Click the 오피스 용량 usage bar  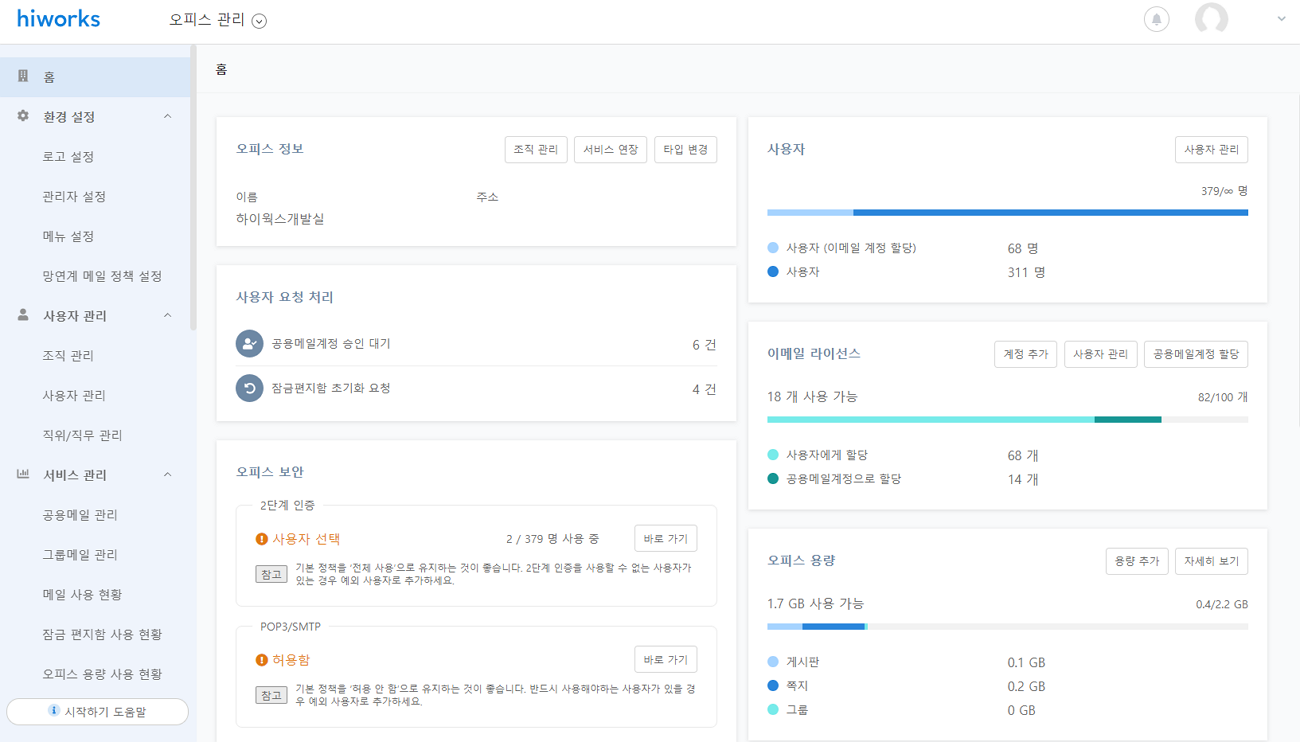click(x=1007, y=626)
